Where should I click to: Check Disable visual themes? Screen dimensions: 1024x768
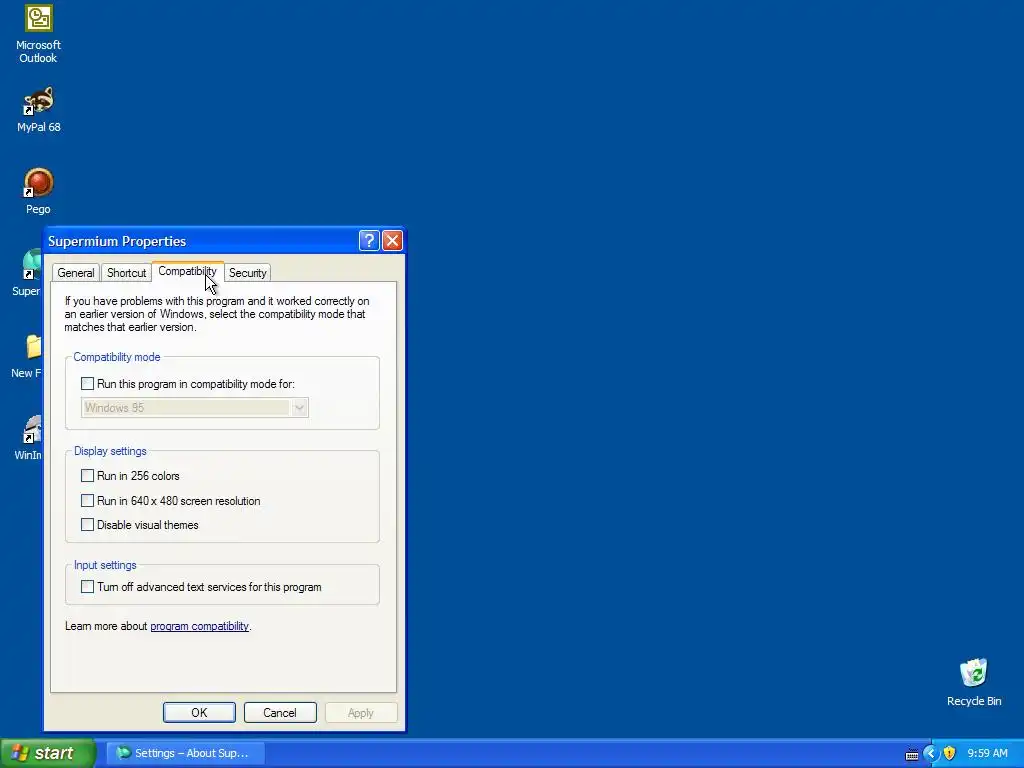88,524
